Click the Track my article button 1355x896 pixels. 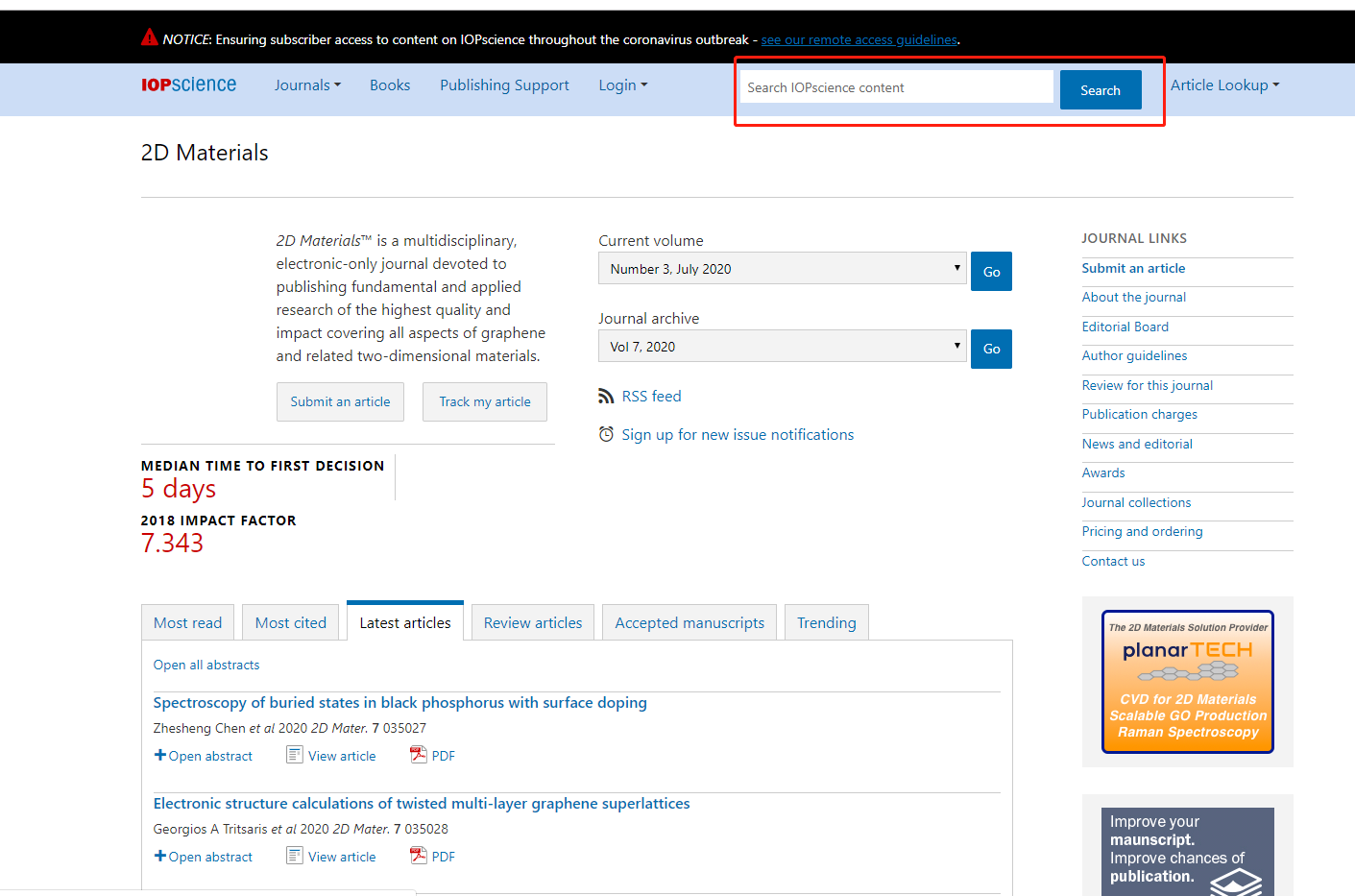(485, 401)
